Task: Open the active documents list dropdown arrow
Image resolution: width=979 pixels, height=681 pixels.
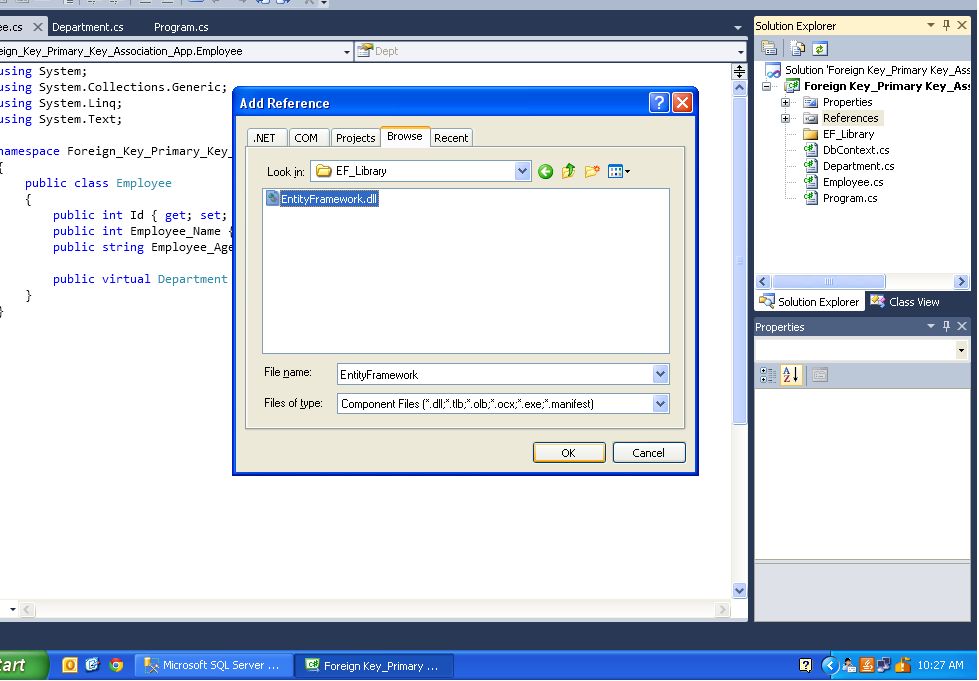Action: pos(738,27)
